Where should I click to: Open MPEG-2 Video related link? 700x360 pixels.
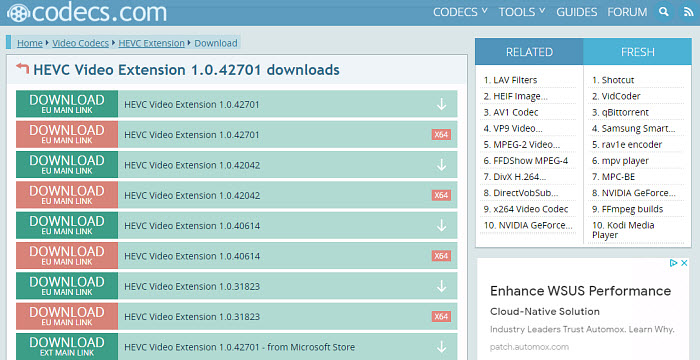tap(526, 144)
